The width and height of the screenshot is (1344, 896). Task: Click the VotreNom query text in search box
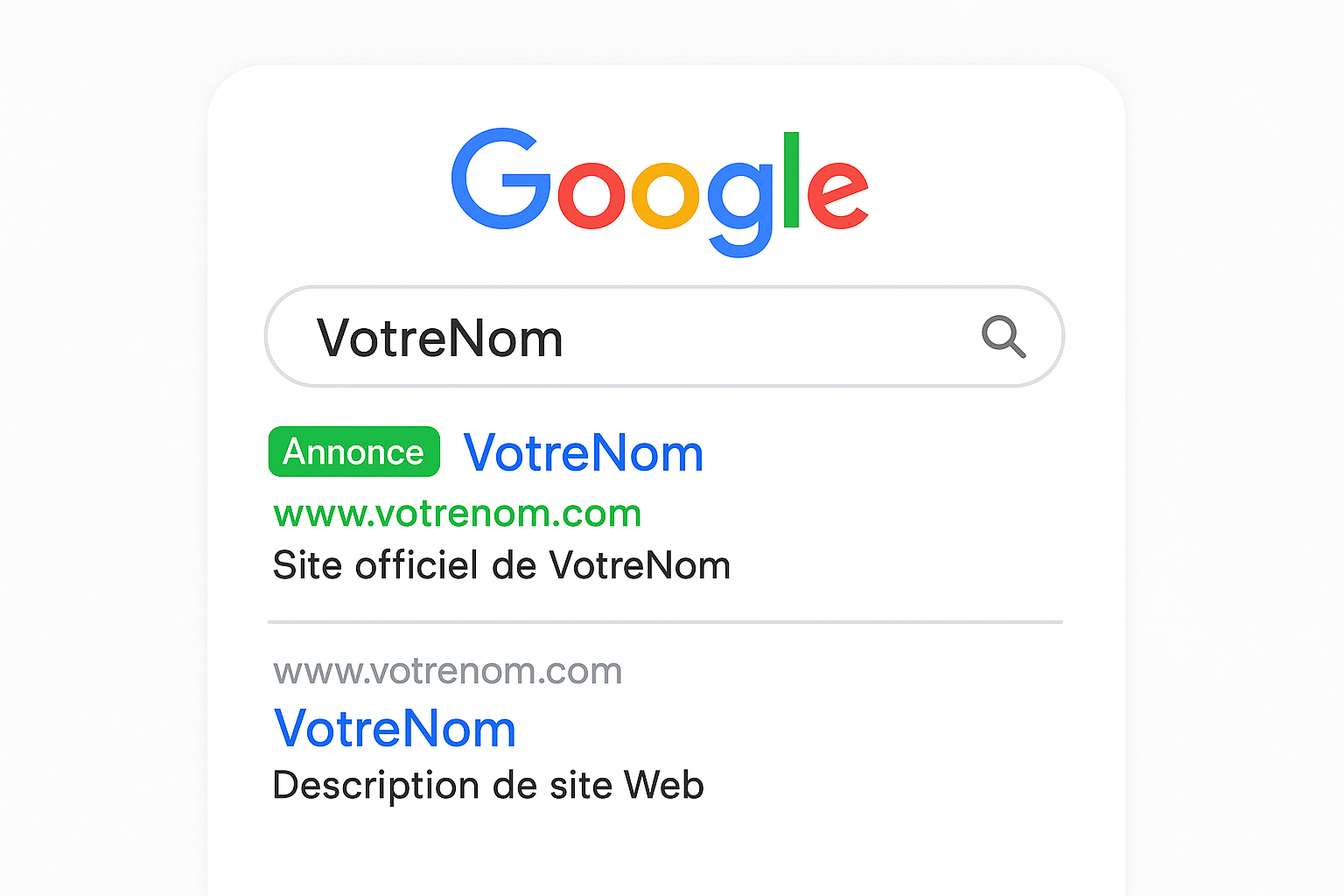[439, 339]
